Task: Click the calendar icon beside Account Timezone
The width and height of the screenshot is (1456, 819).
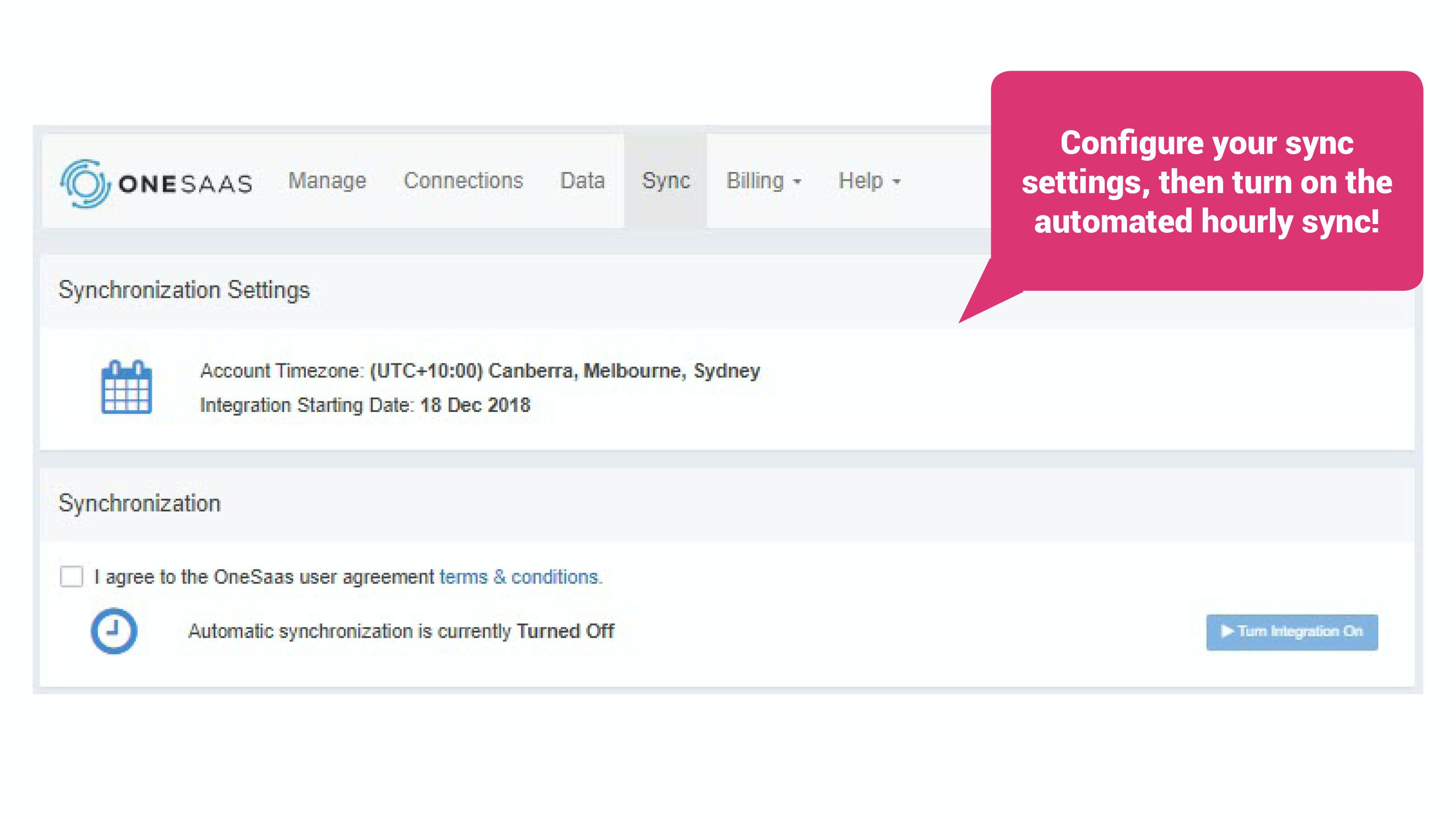Action: point(127,387)
